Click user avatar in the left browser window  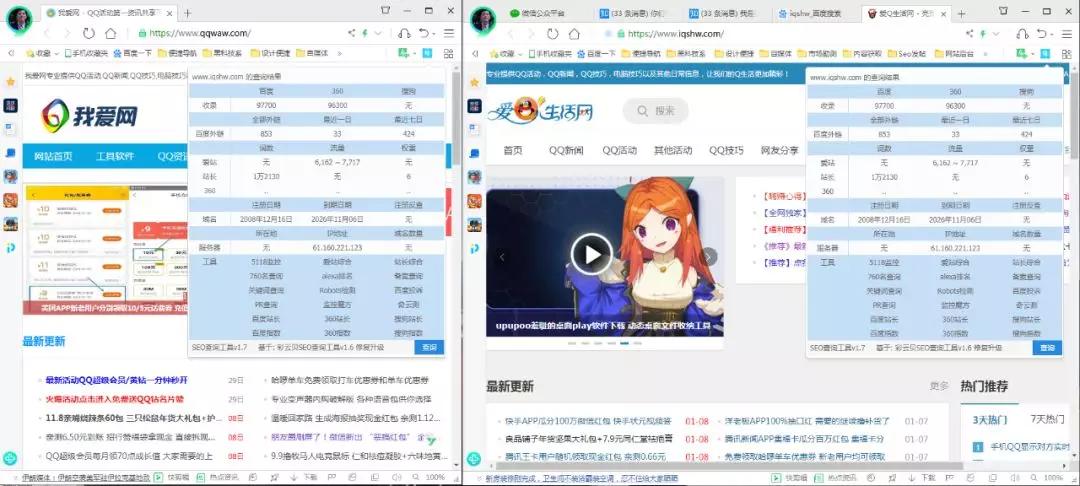pyautogui.click(x=19, y=19)
